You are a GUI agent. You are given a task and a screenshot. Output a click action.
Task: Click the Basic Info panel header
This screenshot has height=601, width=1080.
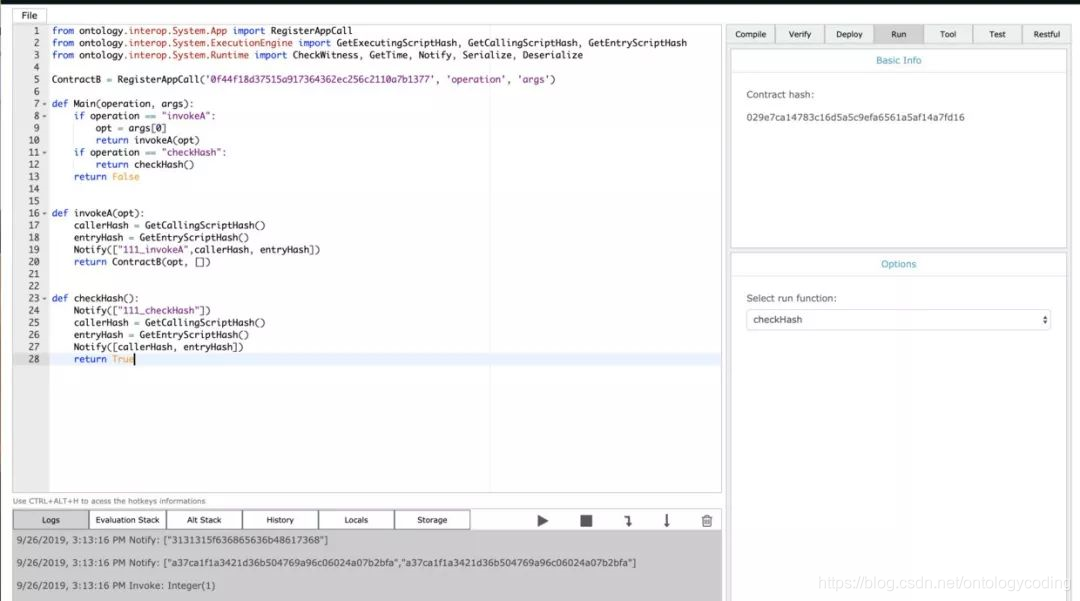coord(898,61)
